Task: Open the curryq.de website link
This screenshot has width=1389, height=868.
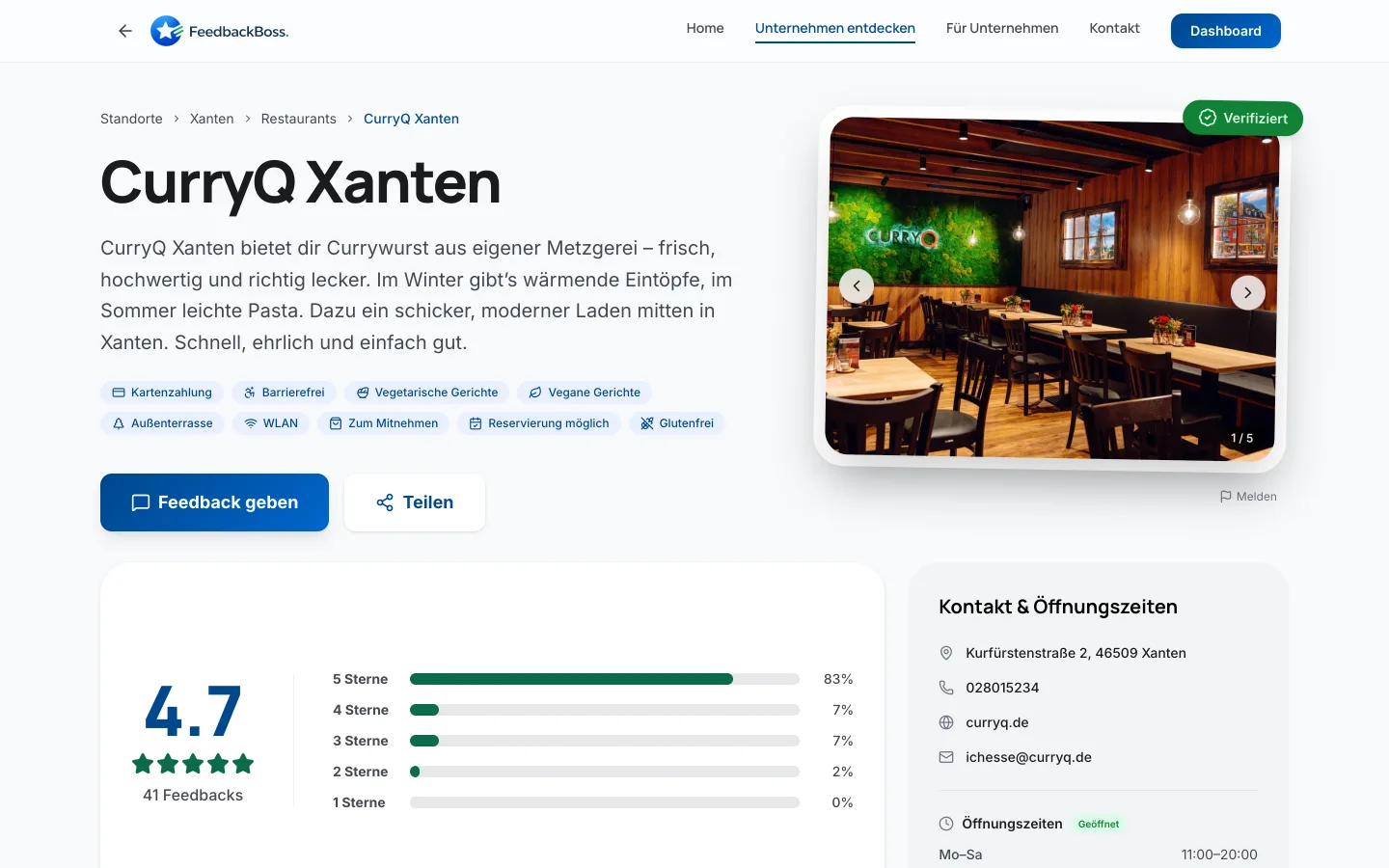Action: tap(996, 722)
